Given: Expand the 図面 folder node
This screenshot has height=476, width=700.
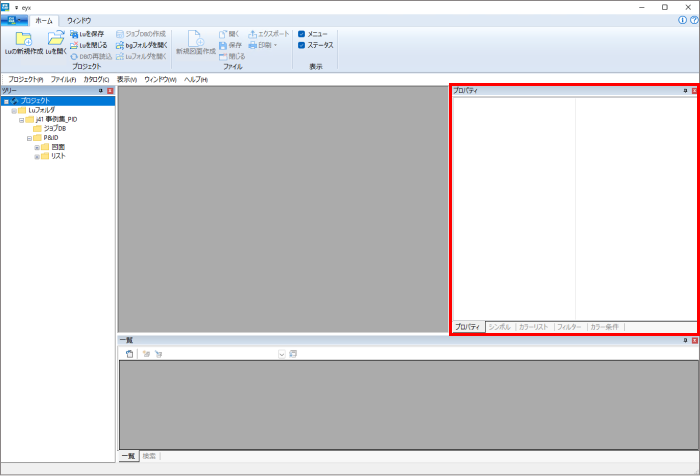Looking at the screenshot, I should [37, 147].
